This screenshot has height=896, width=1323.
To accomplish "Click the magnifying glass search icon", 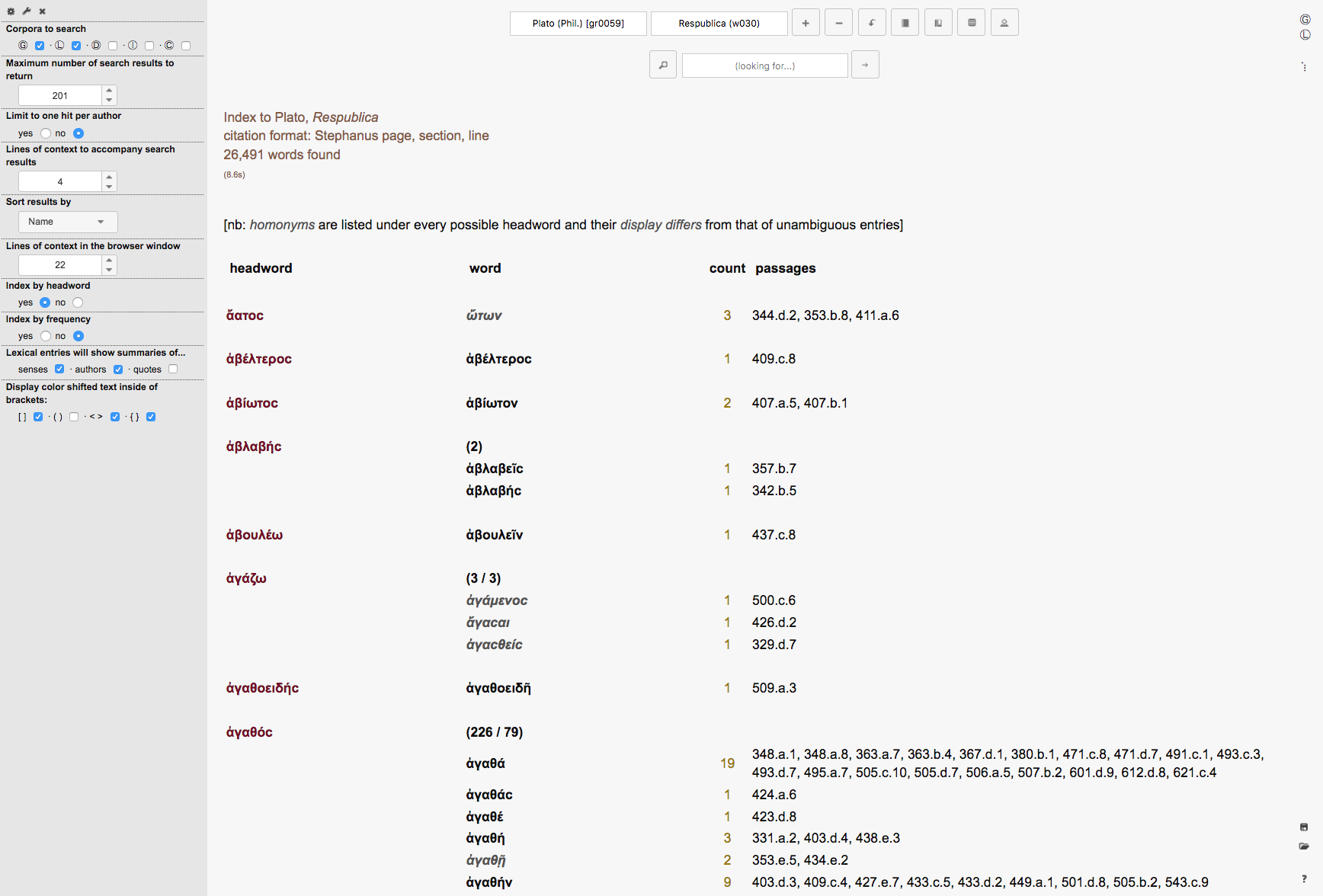I will 663,65.
